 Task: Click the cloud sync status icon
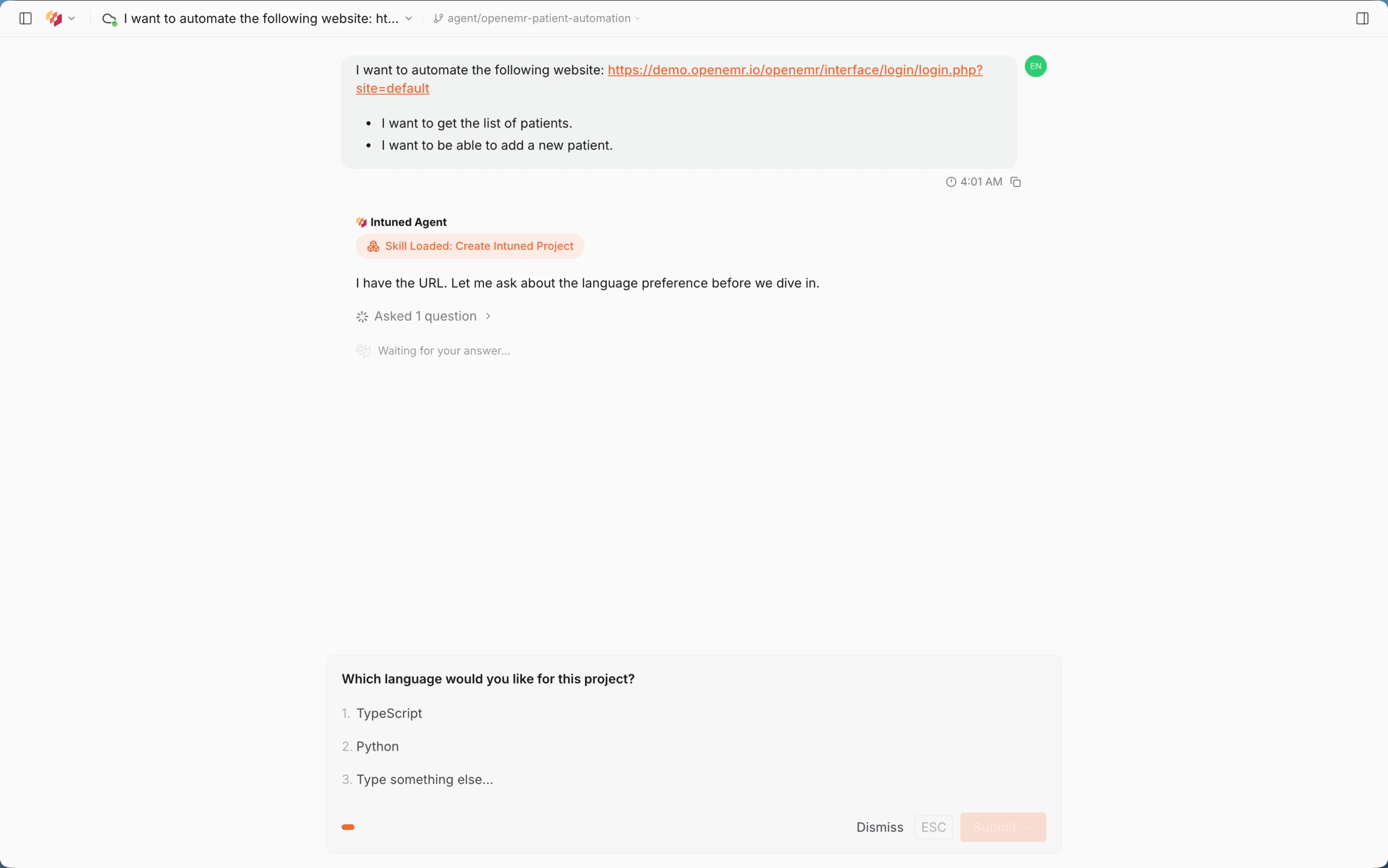coord(109,18)
